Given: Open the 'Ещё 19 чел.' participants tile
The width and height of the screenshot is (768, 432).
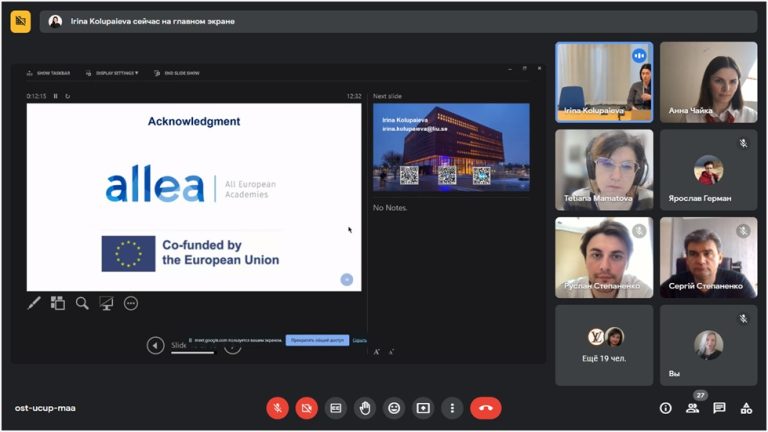Looking at the screenshot, I should 604,345.
